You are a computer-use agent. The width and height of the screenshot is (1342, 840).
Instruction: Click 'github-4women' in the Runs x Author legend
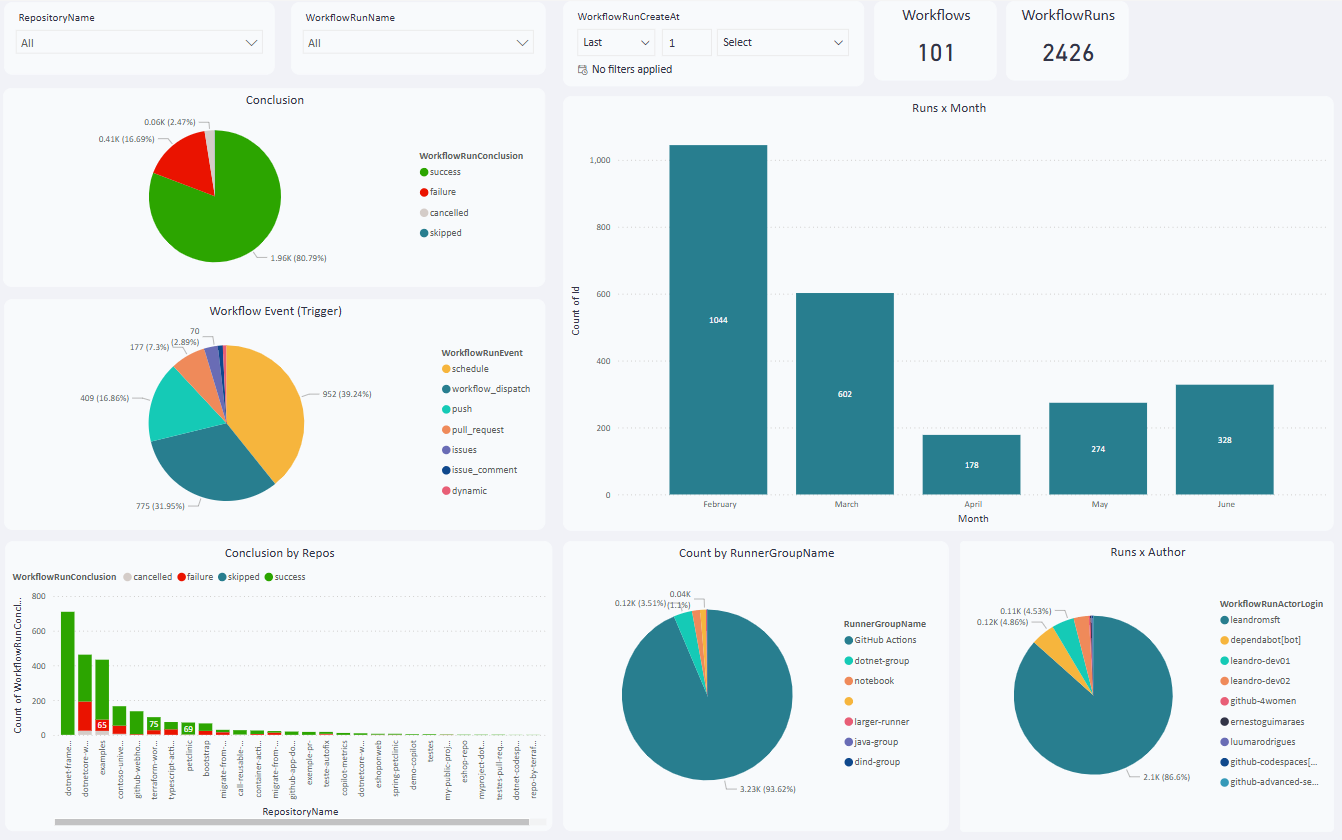coord(1256,701)
